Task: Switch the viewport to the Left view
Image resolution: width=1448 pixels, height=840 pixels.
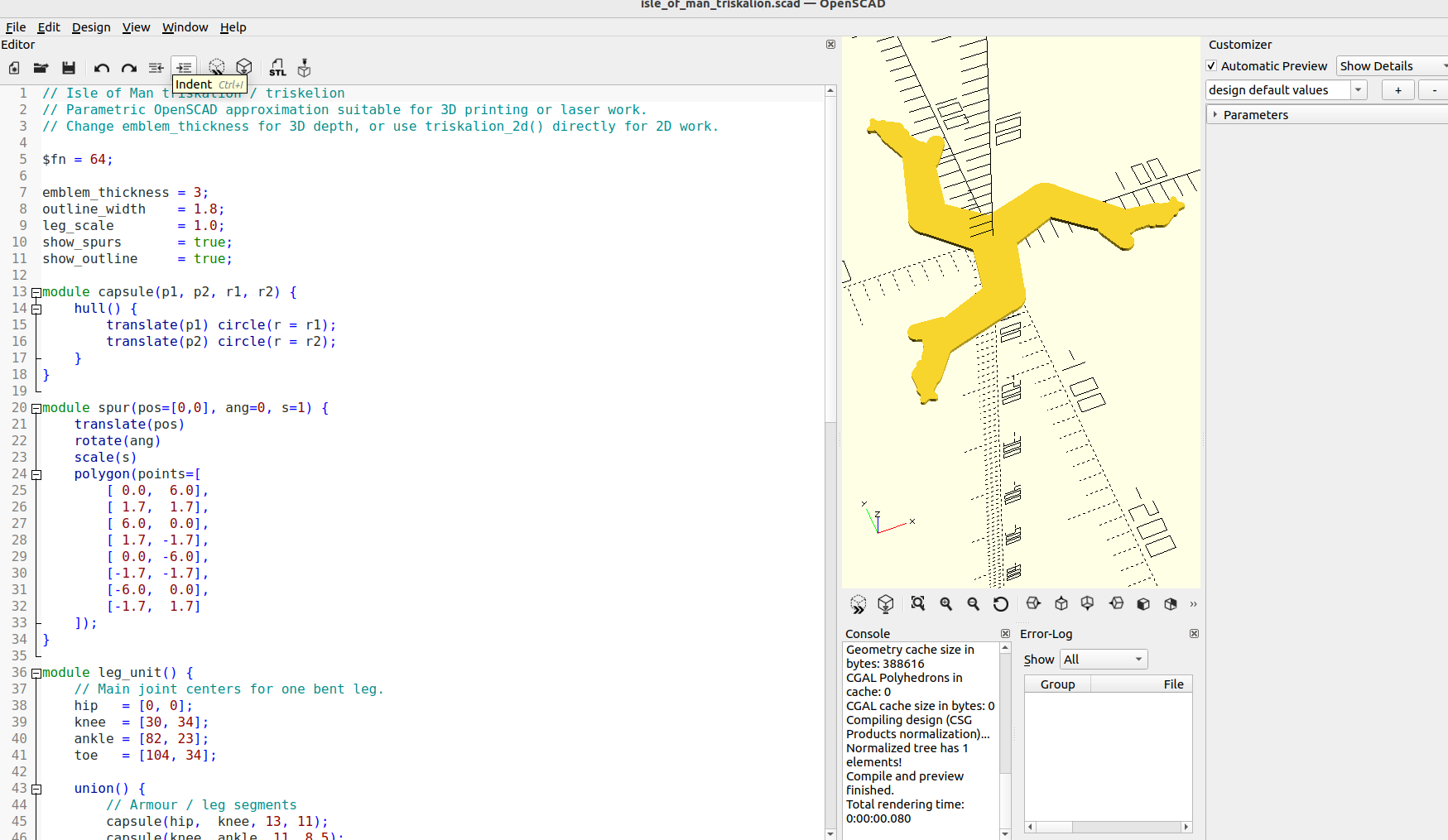Action: [1116, 603]
